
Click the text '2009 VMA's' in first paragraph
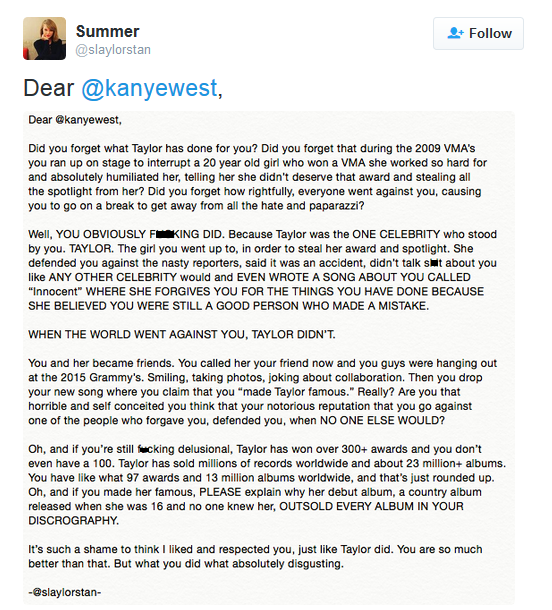click(445, 148)
